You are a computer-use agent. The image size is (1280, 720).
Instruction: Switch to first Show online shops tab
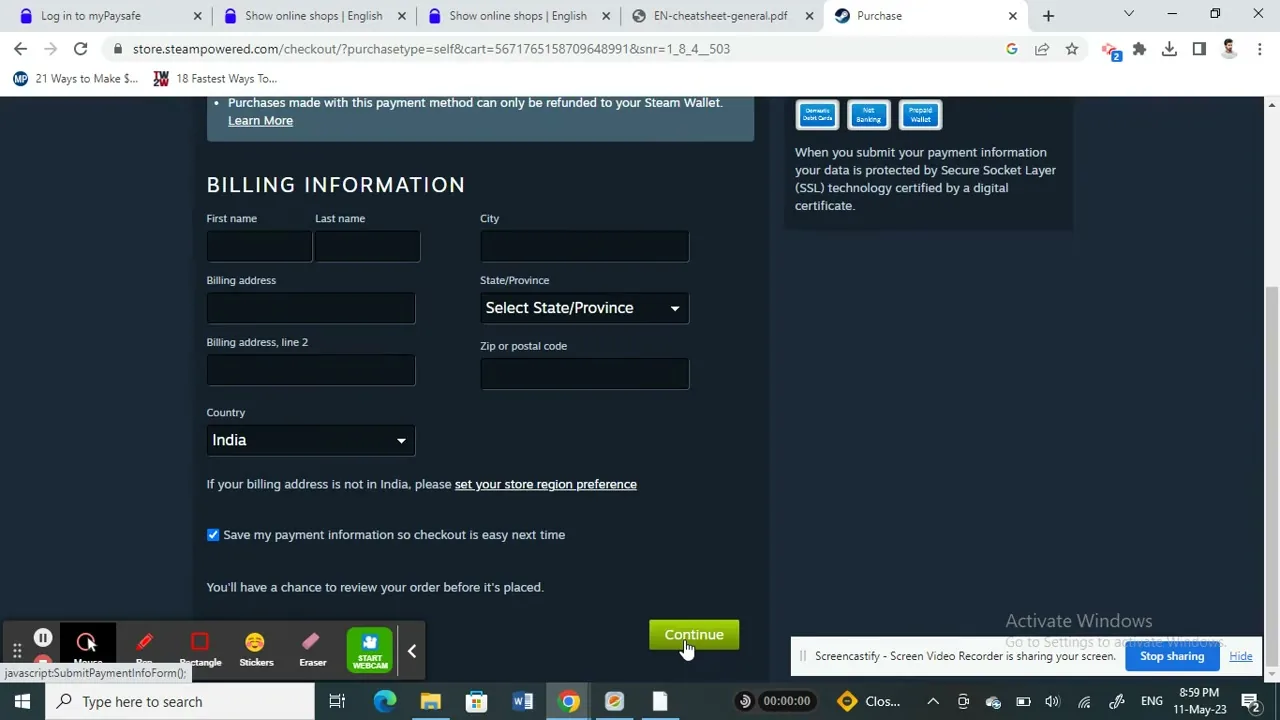(x=313, y=16)
